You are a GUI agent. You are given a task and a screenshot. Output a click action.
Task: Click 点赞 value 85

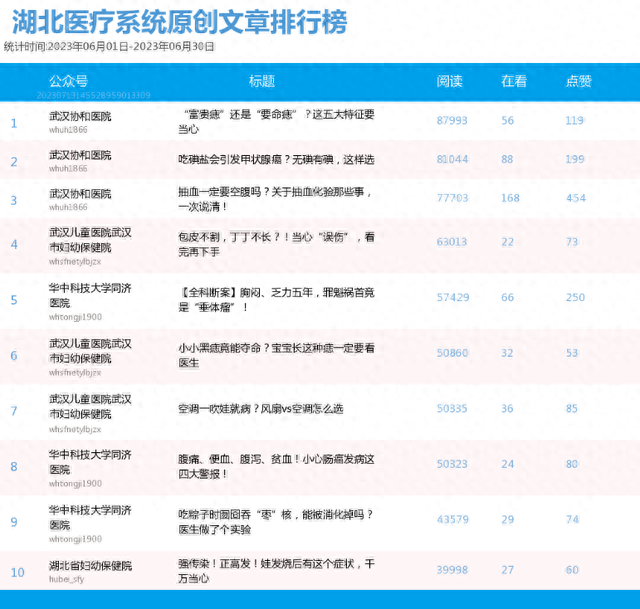coord(572,409)
